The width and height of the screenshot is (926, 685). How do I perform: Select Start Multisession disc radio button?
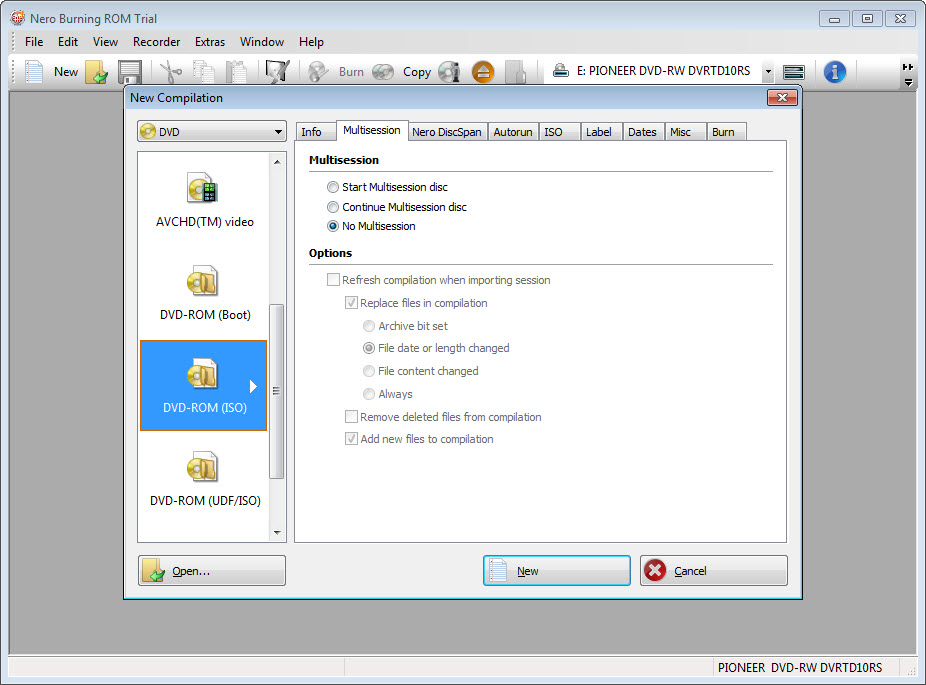click(x=333, y=187)
